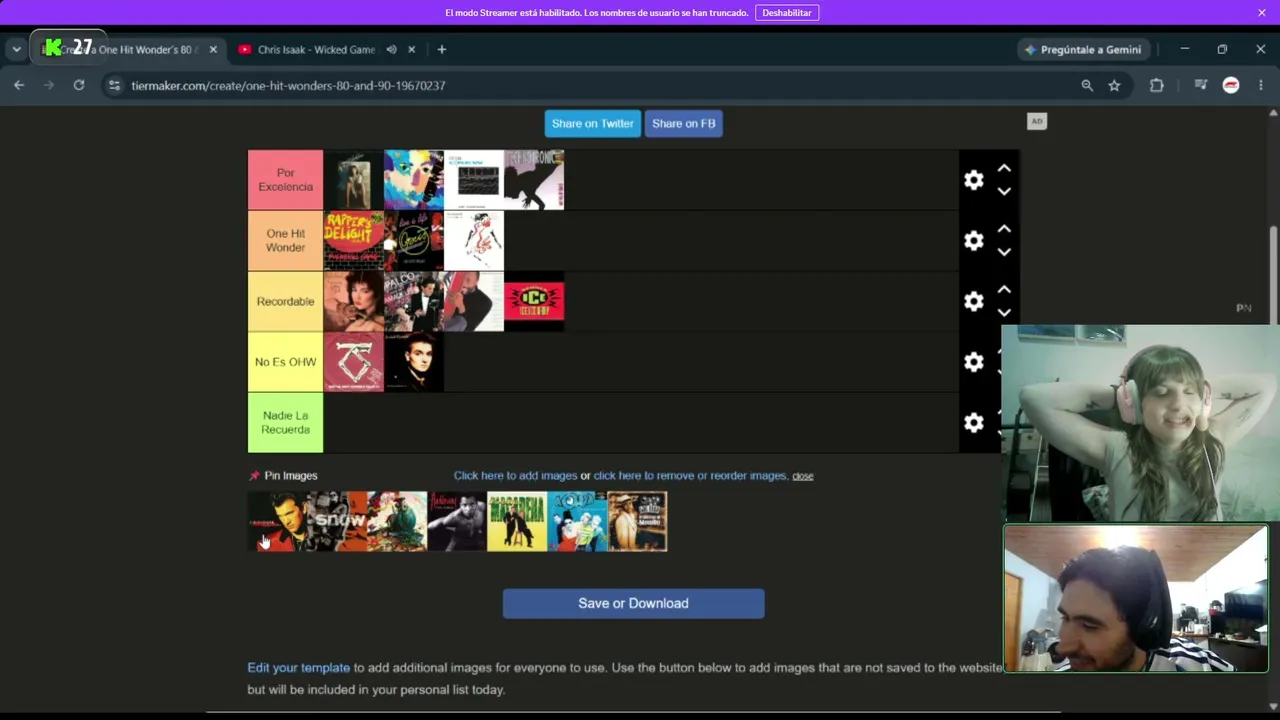
Task: Close the Chris Isaak Wicked Game tab
Action: [x=411, y=49]
